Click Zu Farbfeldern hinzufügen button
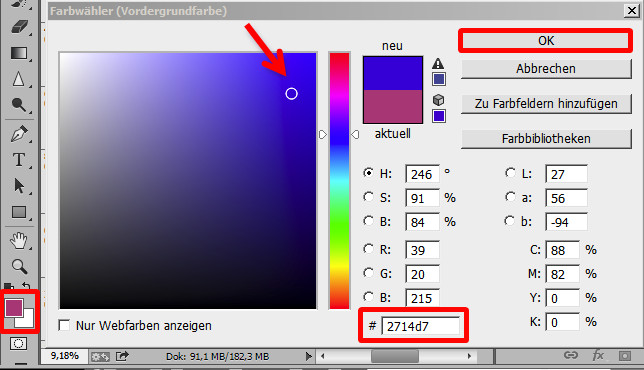 pos(546,103)
